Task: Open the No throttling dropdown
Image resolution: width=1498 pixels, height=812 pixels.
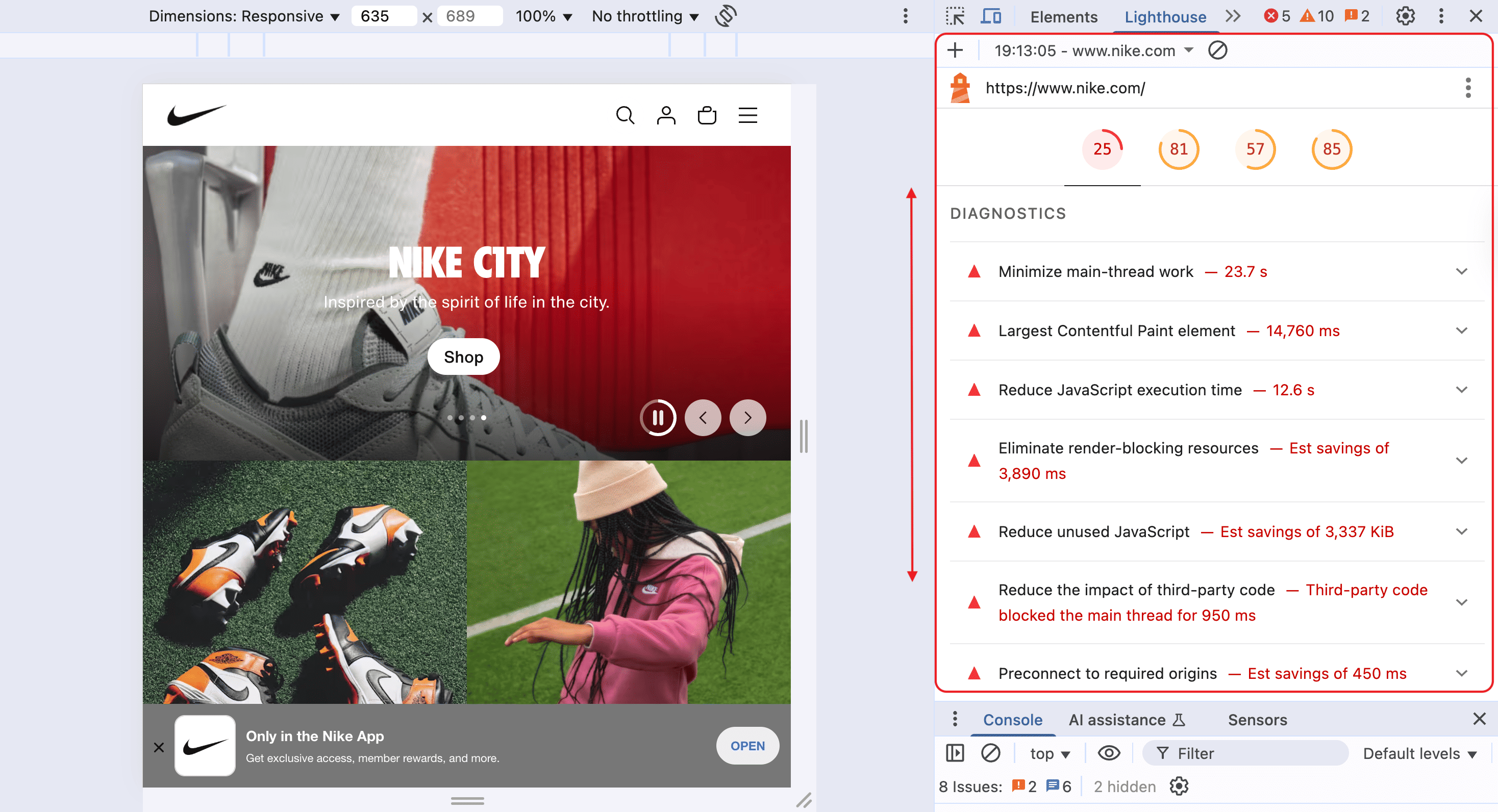Action: tap(645, 16)
